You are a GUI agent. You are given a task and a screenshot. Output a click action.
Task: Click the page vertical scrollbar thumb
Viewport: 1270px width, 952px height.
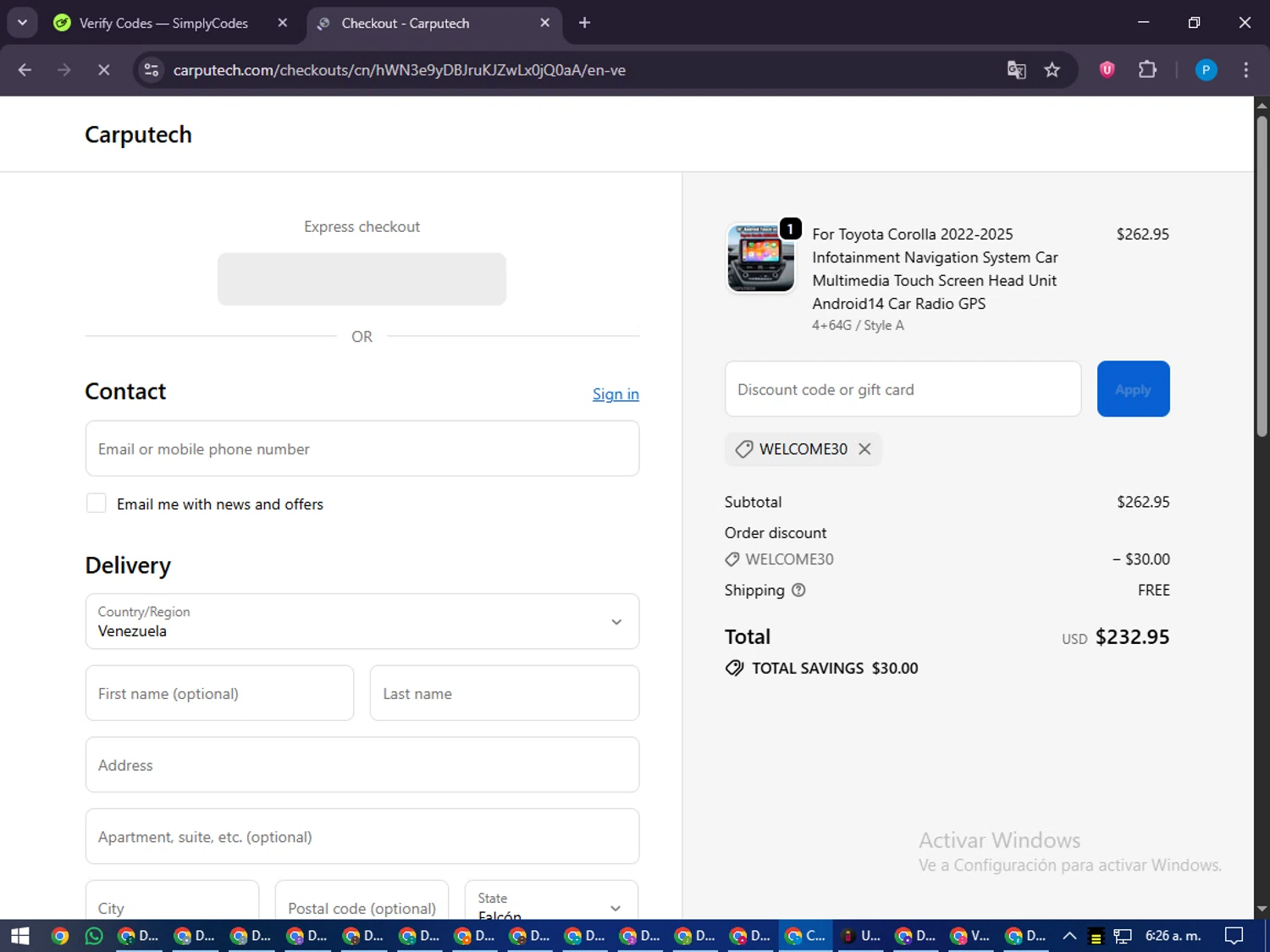pyautogui.click(x=1262, y=275)
